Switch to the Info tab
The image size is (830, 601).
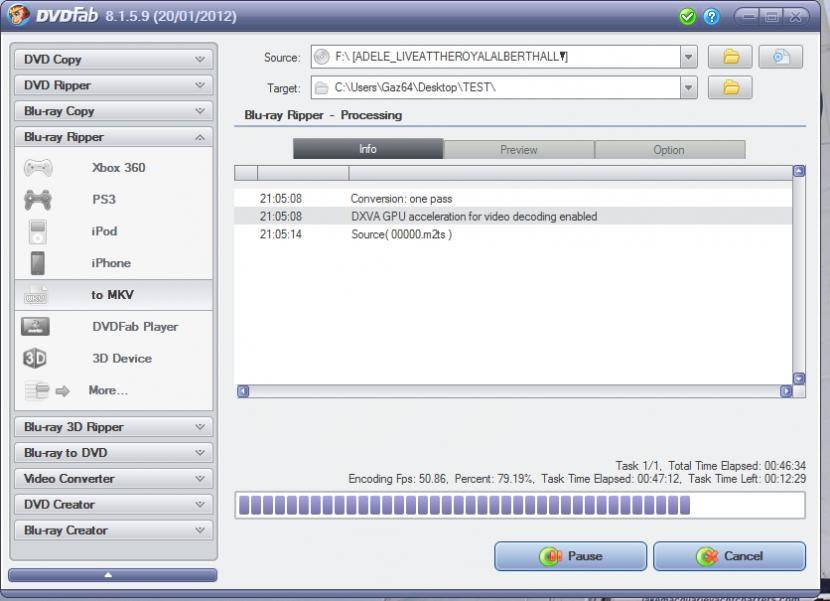point(368,149)
